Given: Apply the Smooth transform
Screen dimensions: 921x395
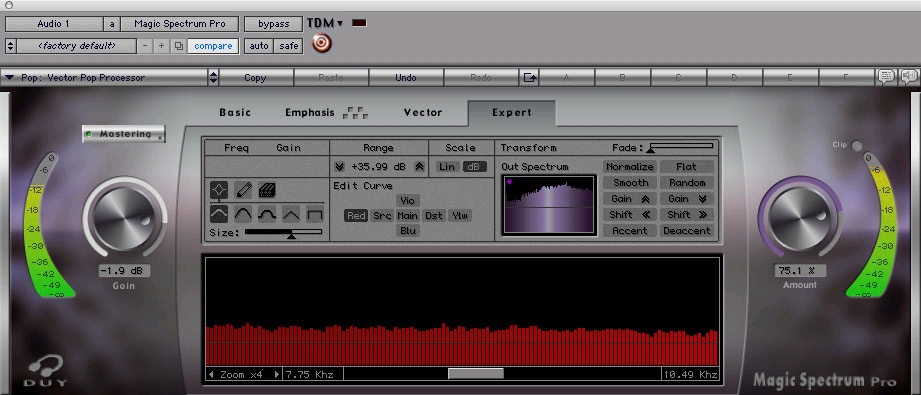Looking at the screenshot, I should click(x=630, y=183).
